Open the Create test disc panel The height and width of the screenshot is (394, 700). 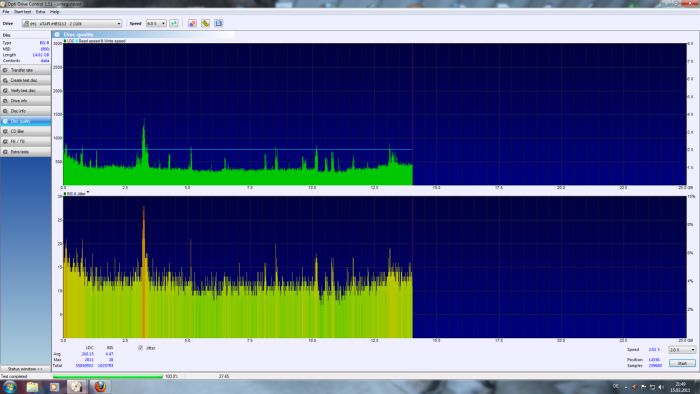[x=25, y=80]
